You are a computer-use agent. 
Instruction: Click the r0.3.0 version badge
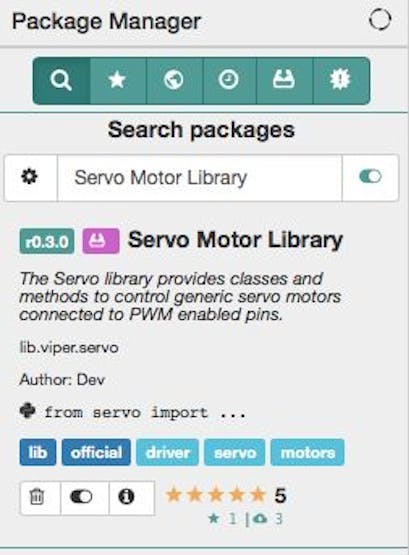(47, 241)
